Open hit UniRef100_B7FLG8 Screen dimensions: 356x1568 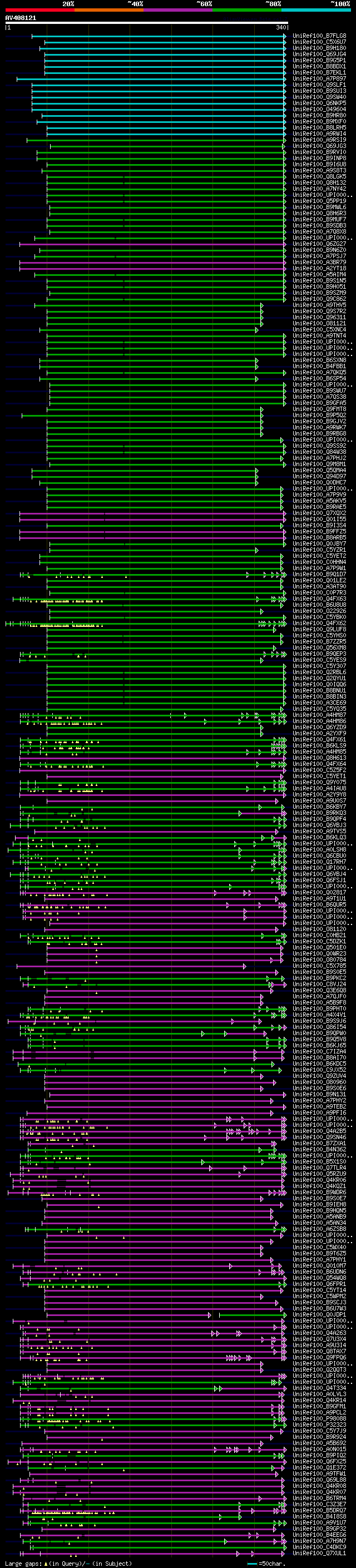tap(319, 36)
